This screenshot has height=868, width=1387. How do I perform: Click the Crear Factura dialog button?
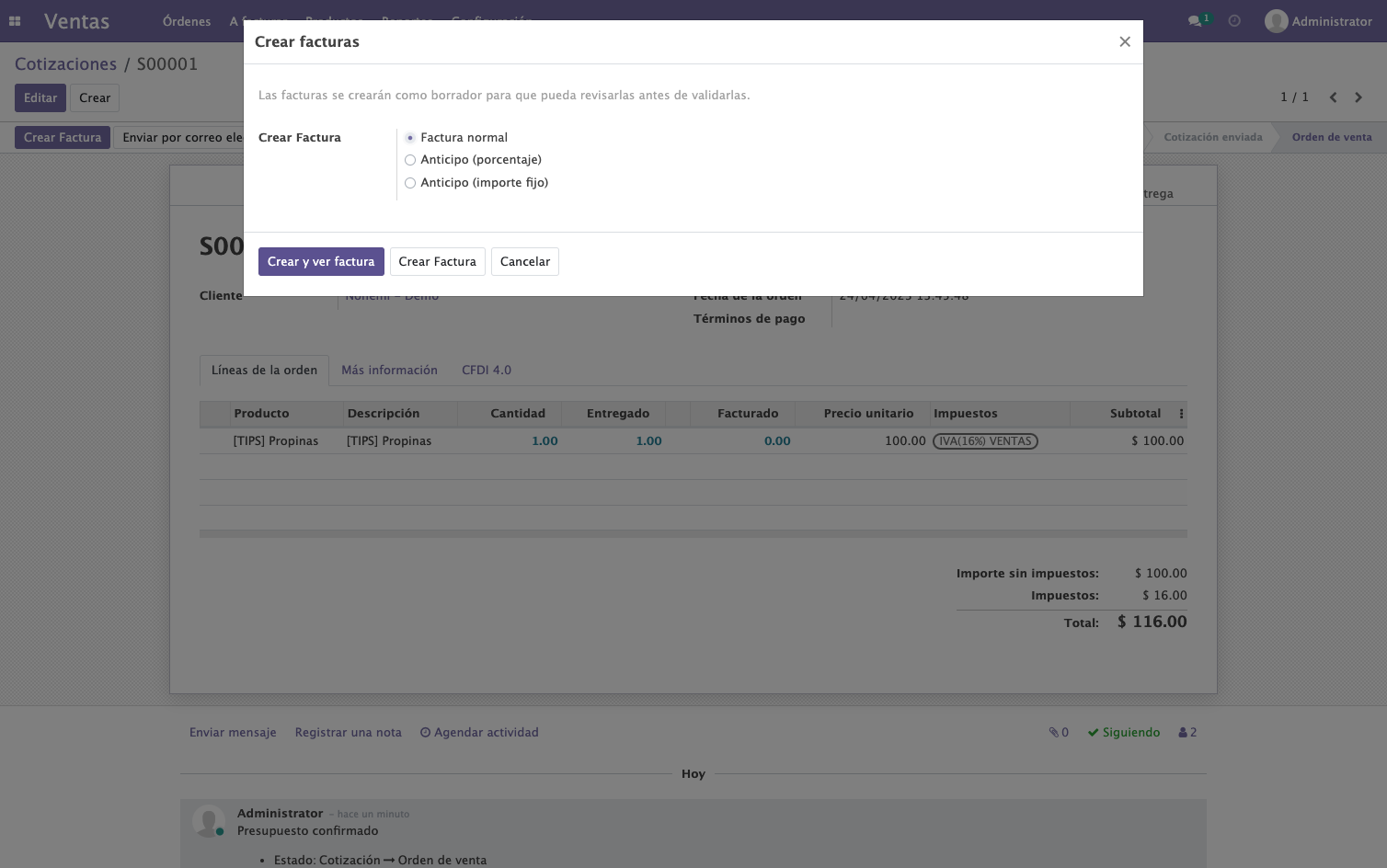[438, 262]
